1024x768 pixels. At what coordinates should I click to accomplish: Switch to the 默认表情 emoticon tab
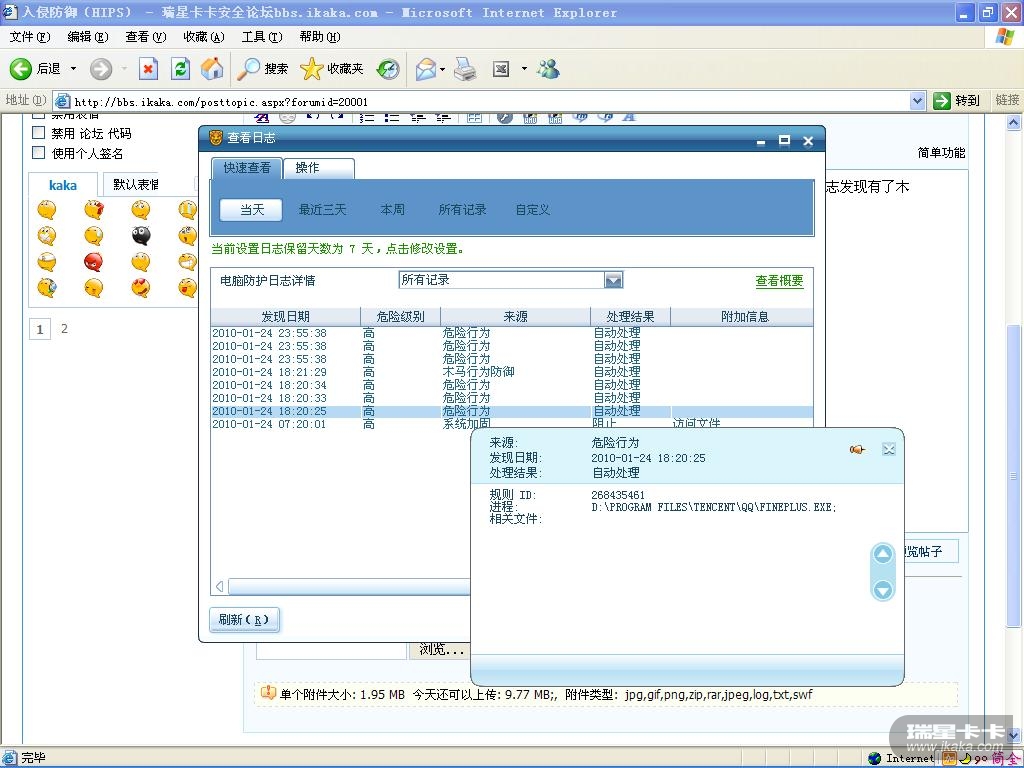click(x=136, y=185)
